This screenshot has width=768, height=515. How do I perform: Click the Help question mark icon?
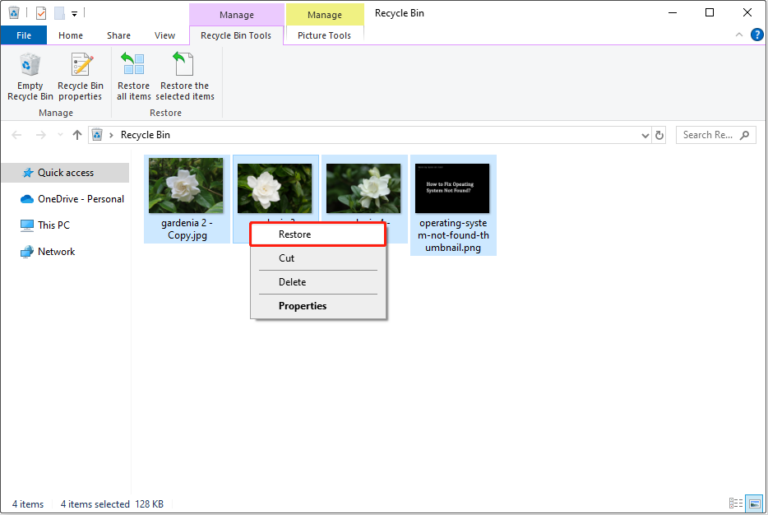[757, 35]
